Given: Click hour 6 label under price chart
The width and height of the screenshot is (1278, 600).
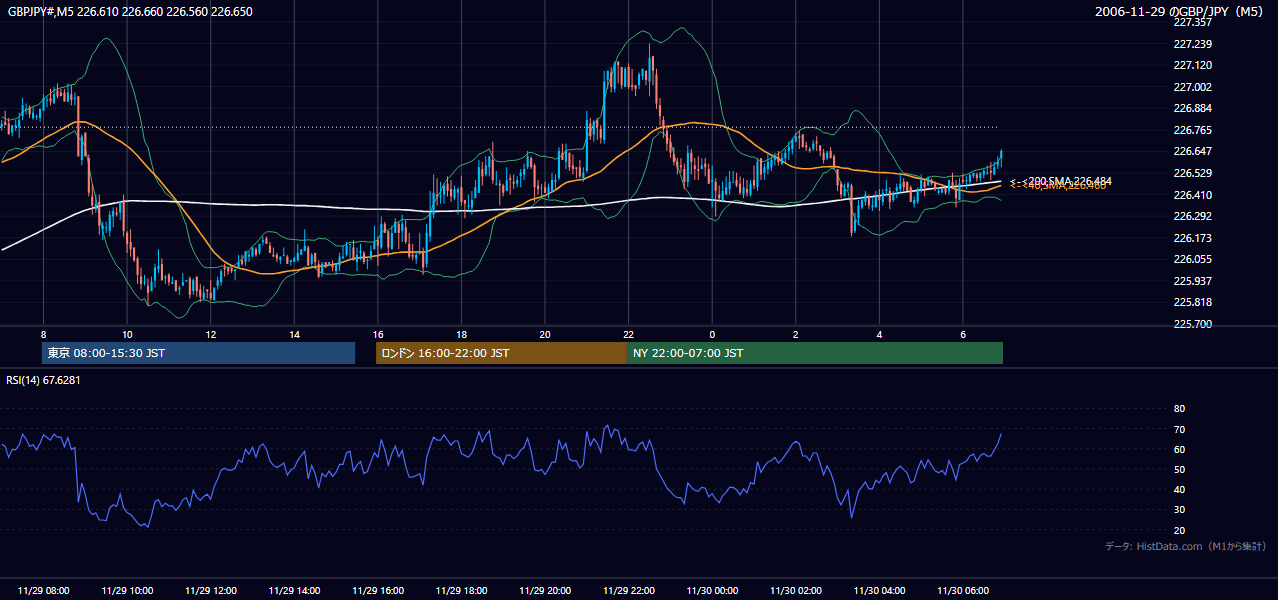Looking at the screenshot, I should [963, 333].
